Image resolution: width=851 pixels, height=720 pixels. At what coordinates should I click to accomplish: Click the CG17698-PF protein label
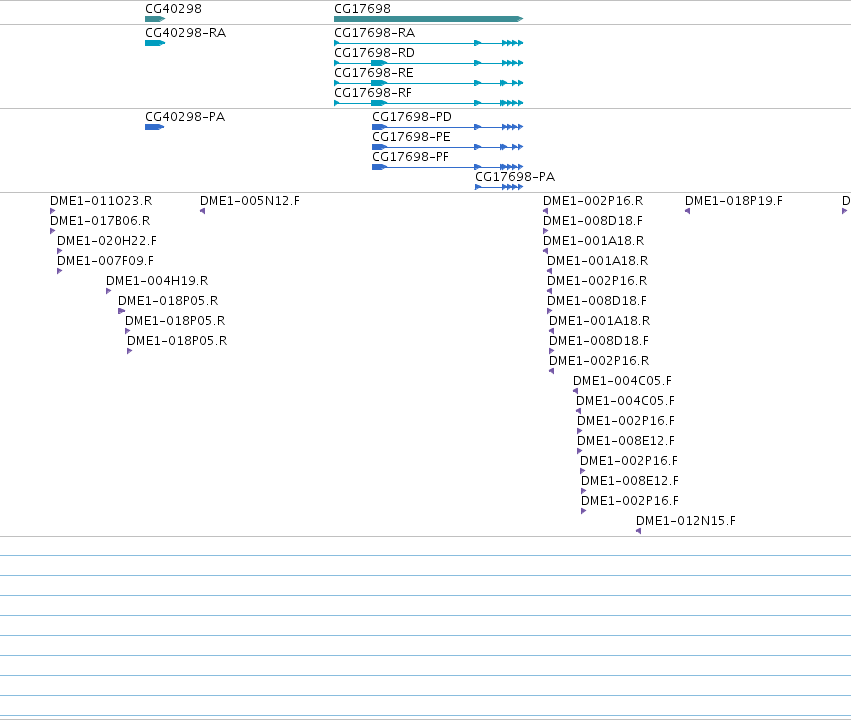click(x=410, y=157)
